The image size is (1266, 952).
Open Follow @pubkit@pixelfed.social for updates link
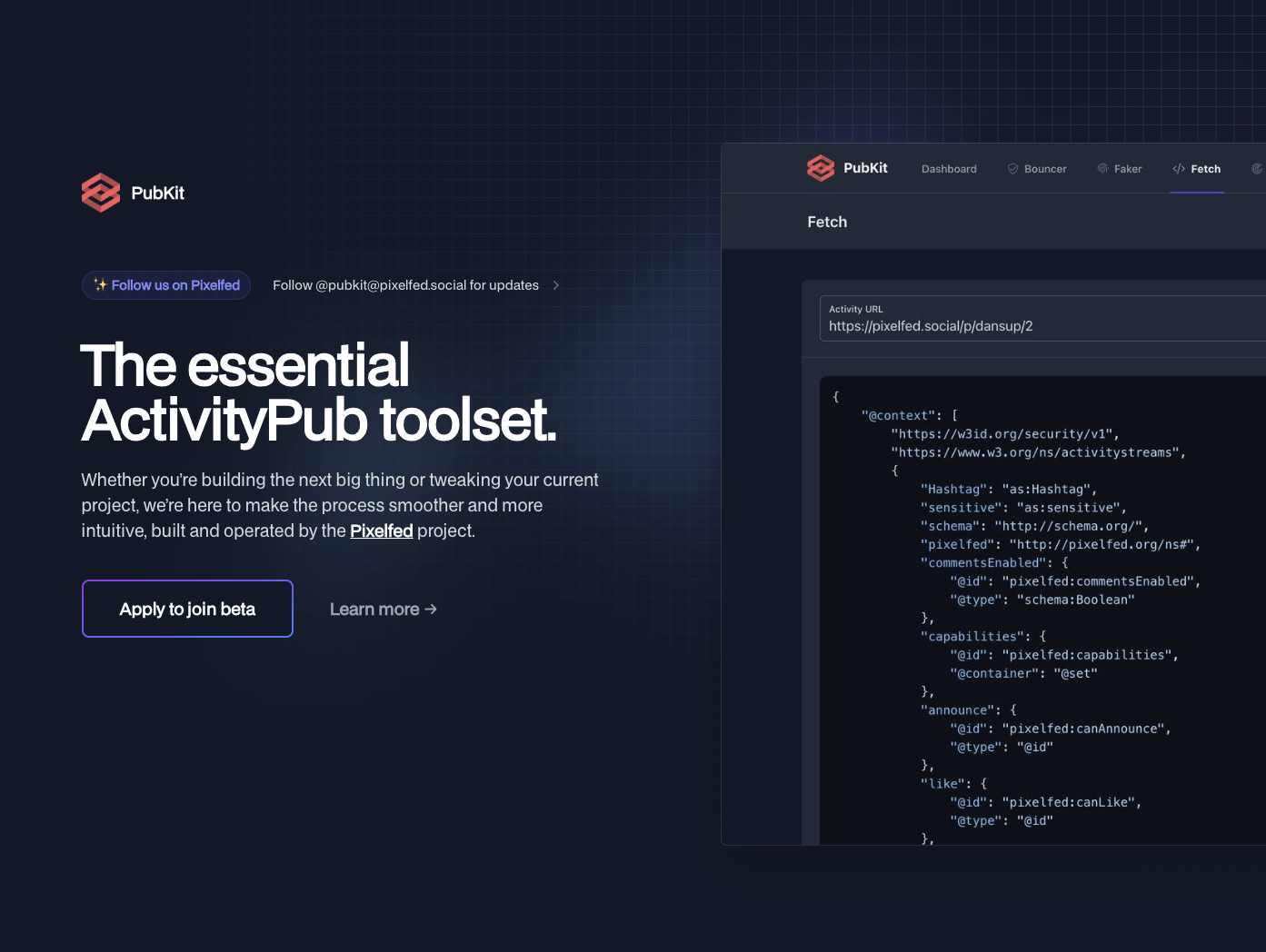click(x=415, y=285)
